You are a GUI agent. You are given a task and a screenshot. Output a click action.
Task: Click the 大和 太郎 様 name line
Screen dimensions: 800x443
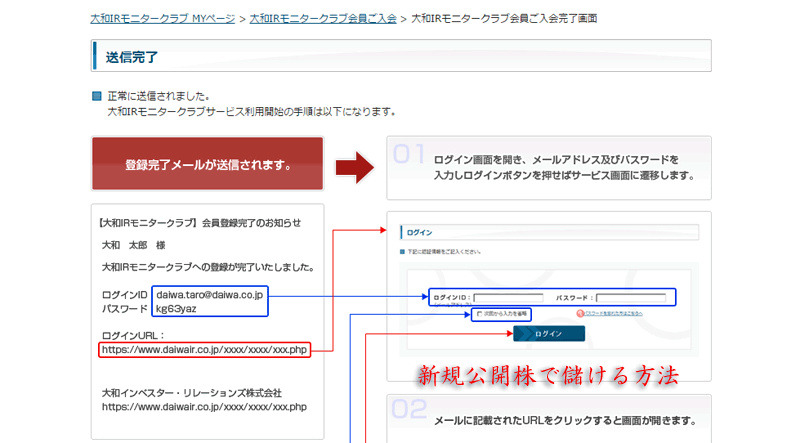coord(134,245)
